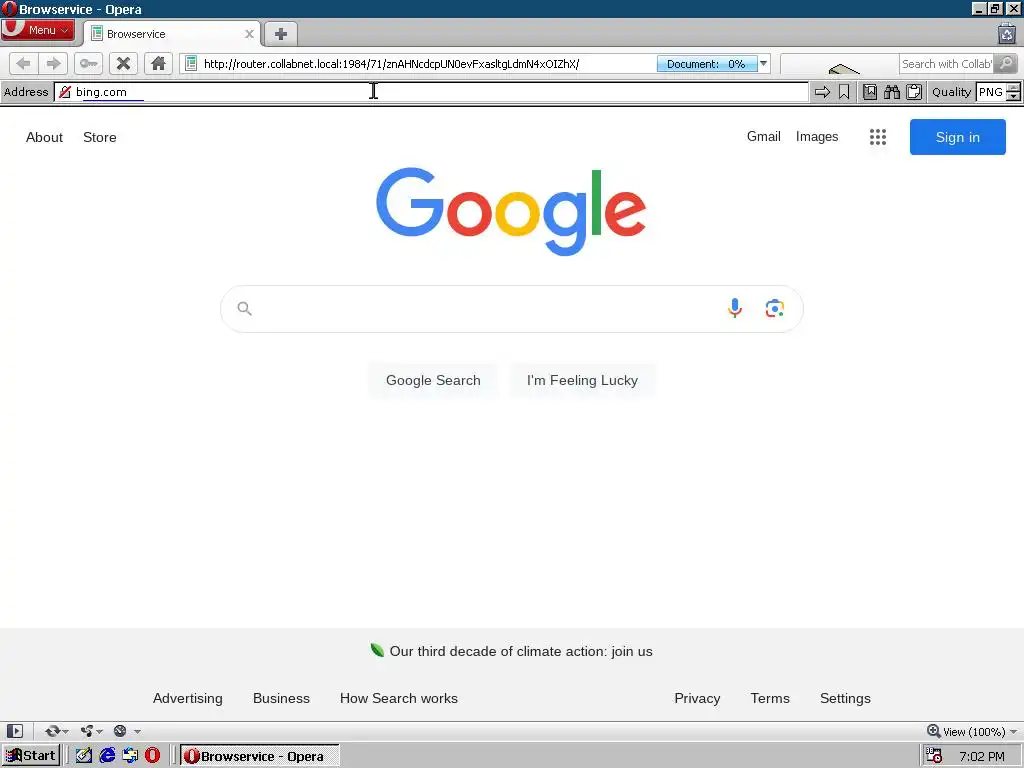Image resolution: width=1024 pixels, height=768 pixels.
Task: Open the Business footer link
Action: [281, 698]
